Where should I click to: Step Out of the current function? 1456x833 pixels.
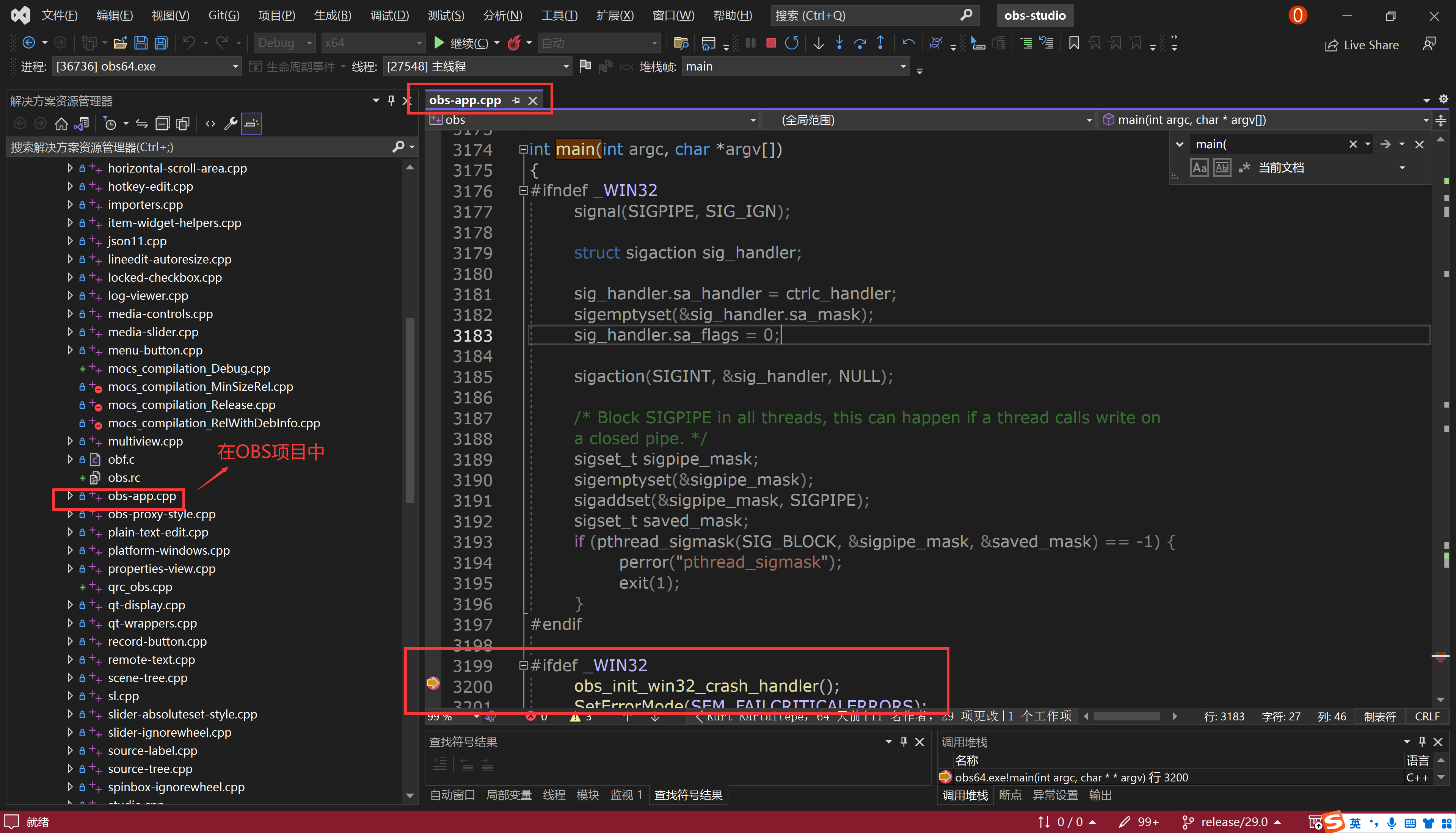click(x=881, y=42)
